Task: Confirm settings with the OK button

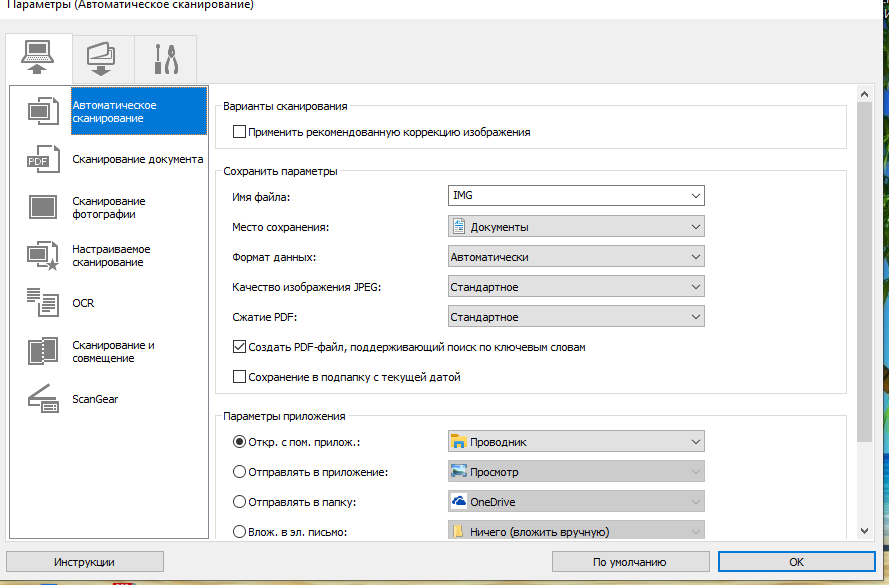Action: click(797, 562)
